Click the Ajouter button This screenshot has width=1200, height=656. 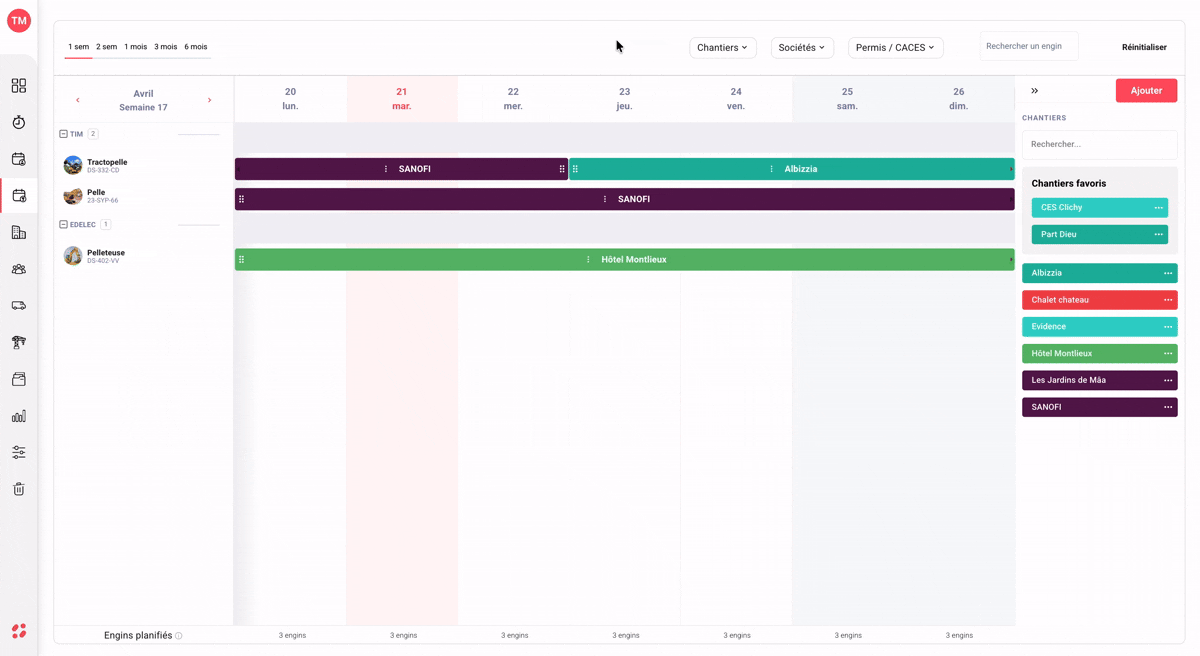1146,91
